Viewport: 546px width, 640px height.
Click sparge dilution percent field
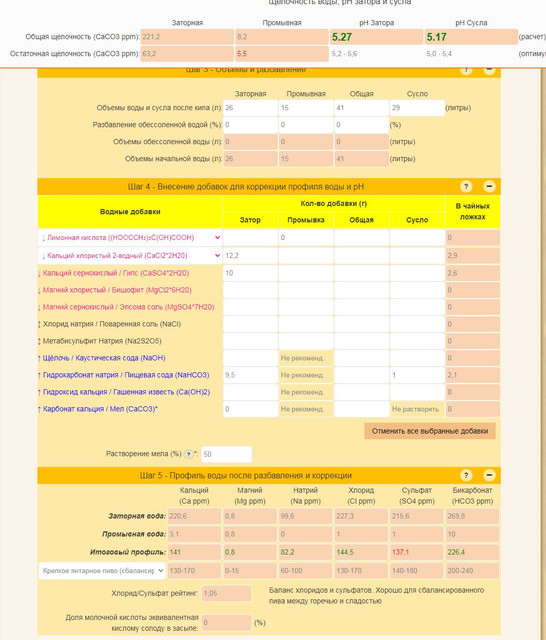coord(306,125)
